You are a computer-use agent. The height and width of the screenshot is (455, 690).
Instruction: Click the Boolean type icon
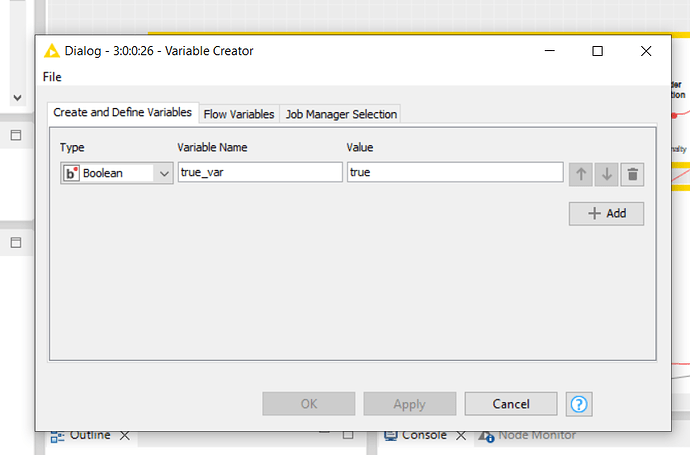71,173
